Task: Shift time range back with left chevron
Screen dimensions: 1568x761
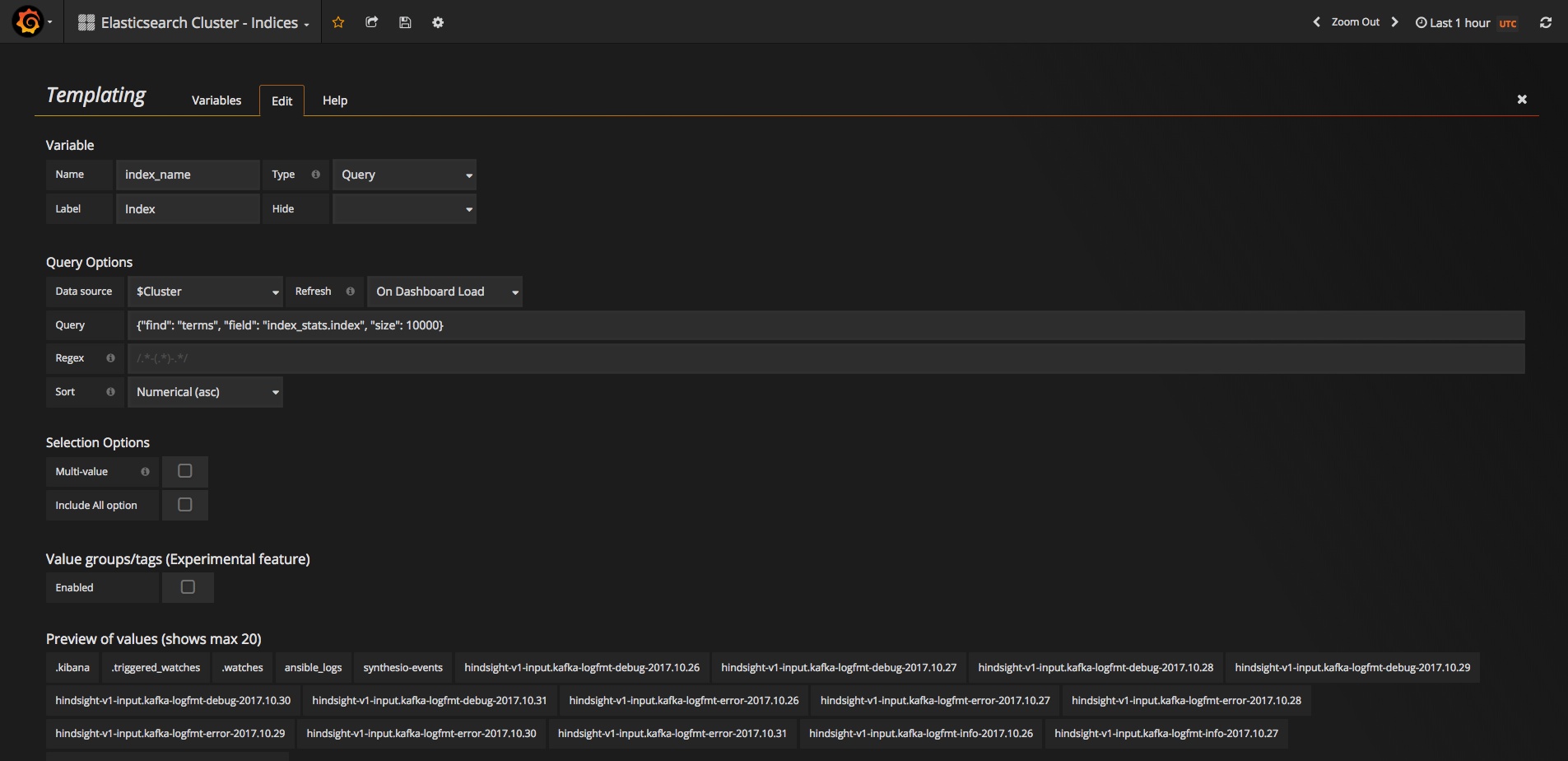Action: (x=1316, y=22)
